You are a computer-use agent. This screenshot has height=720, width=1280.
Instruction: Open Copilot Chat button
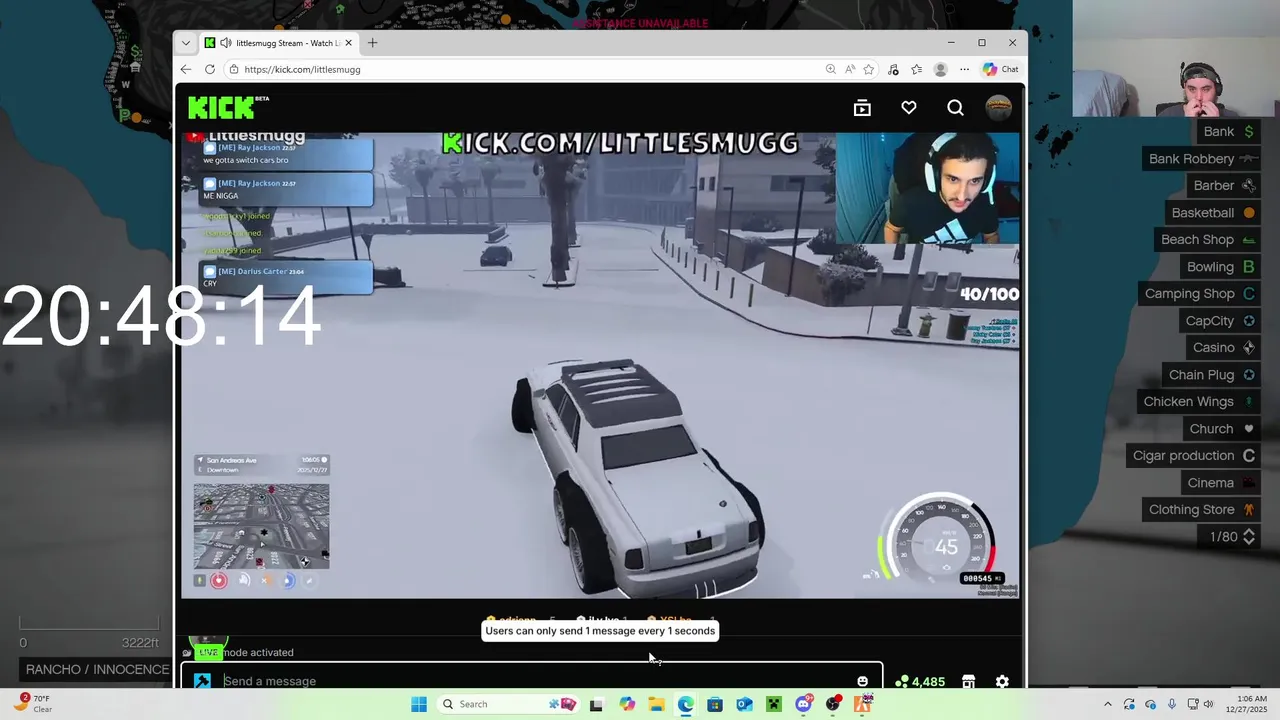(x=1000, y=69)
